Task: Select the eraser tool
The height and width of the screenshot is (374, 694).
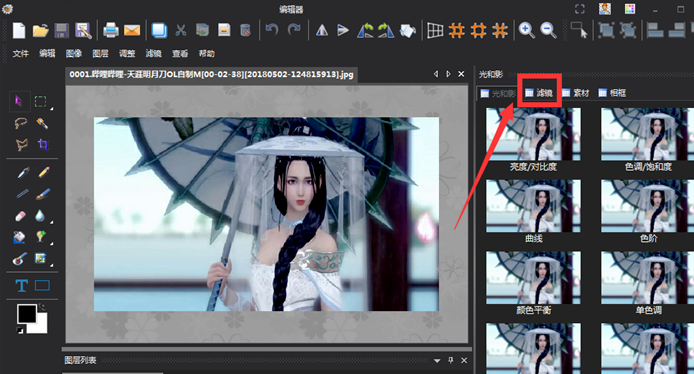Action: click(20, 216)
